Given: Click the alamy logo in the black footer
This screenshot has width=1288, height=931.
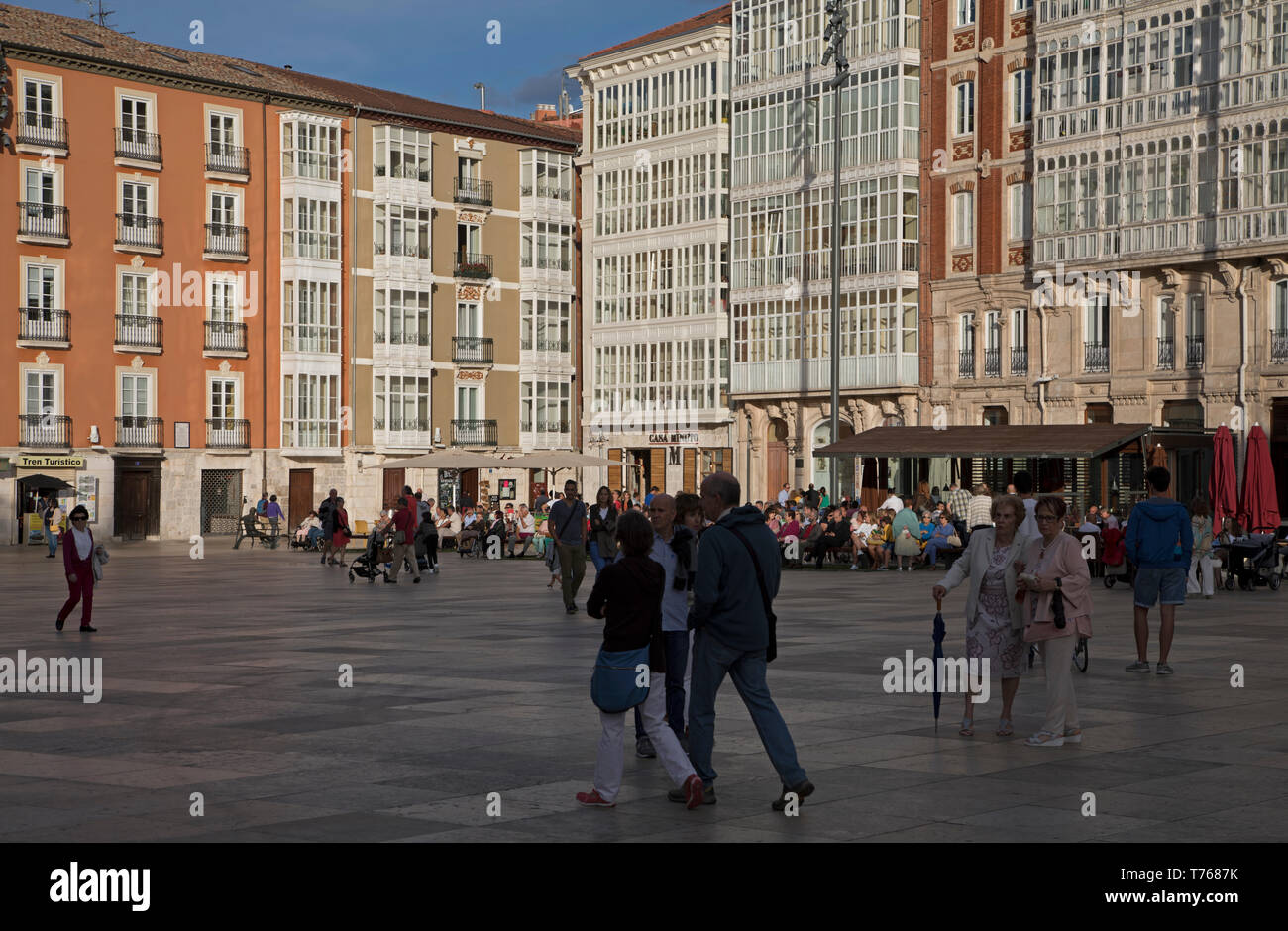Looking at the screenshot, I should click(99, 885).
